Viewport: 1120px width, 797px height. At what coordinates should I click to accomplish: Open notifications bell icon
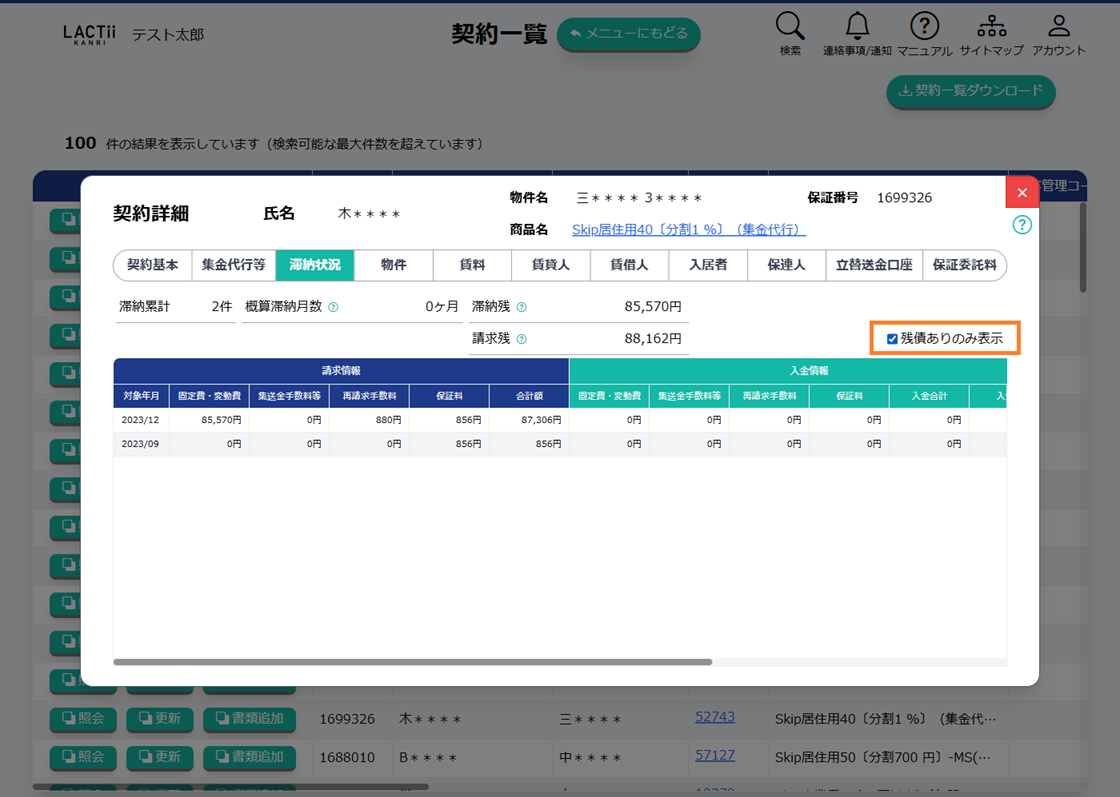[x=857, y=27]
